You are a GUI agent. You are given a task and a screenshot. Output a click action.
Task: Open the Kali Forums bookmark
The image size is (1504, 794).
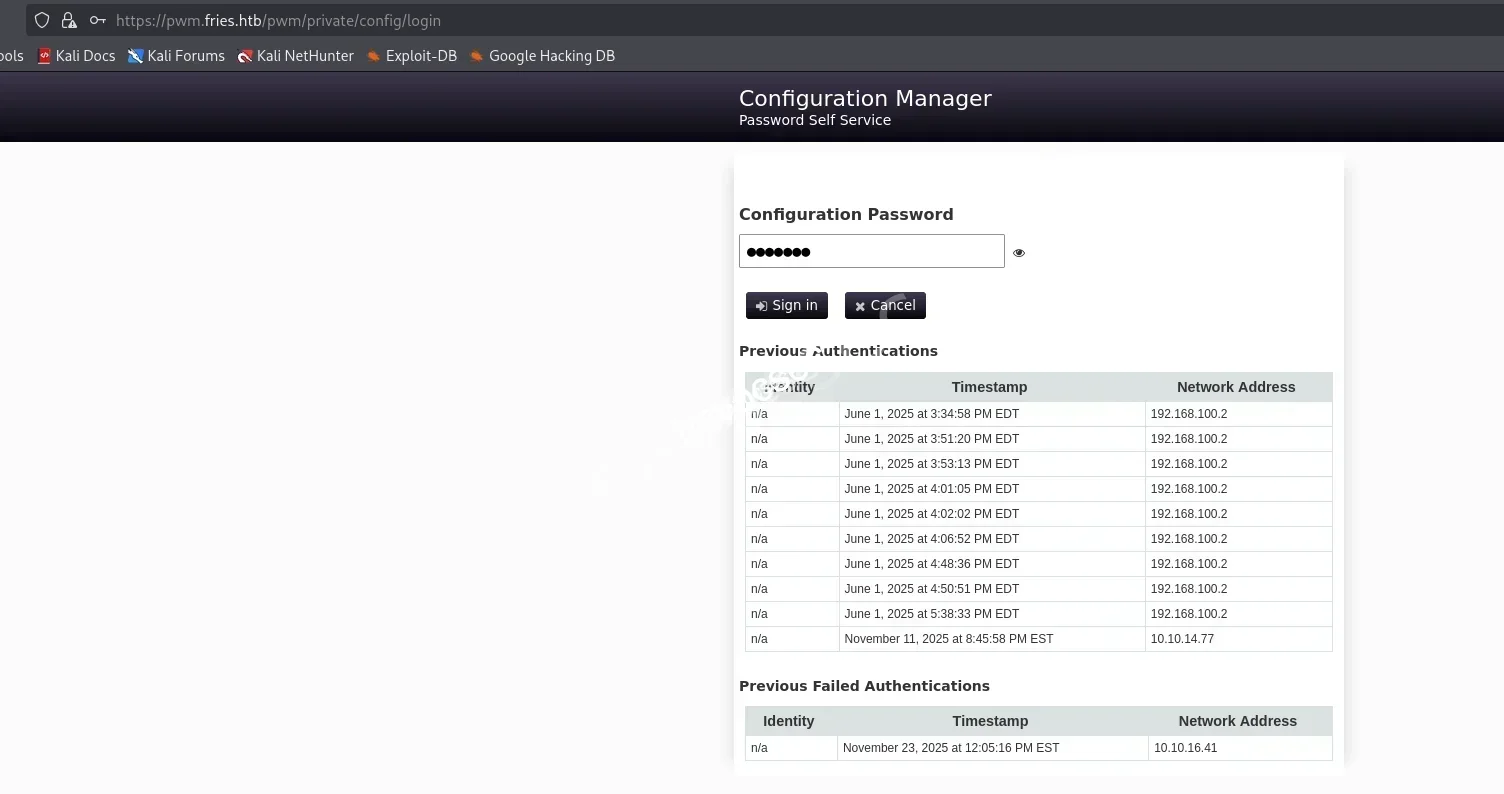(176, 56)
